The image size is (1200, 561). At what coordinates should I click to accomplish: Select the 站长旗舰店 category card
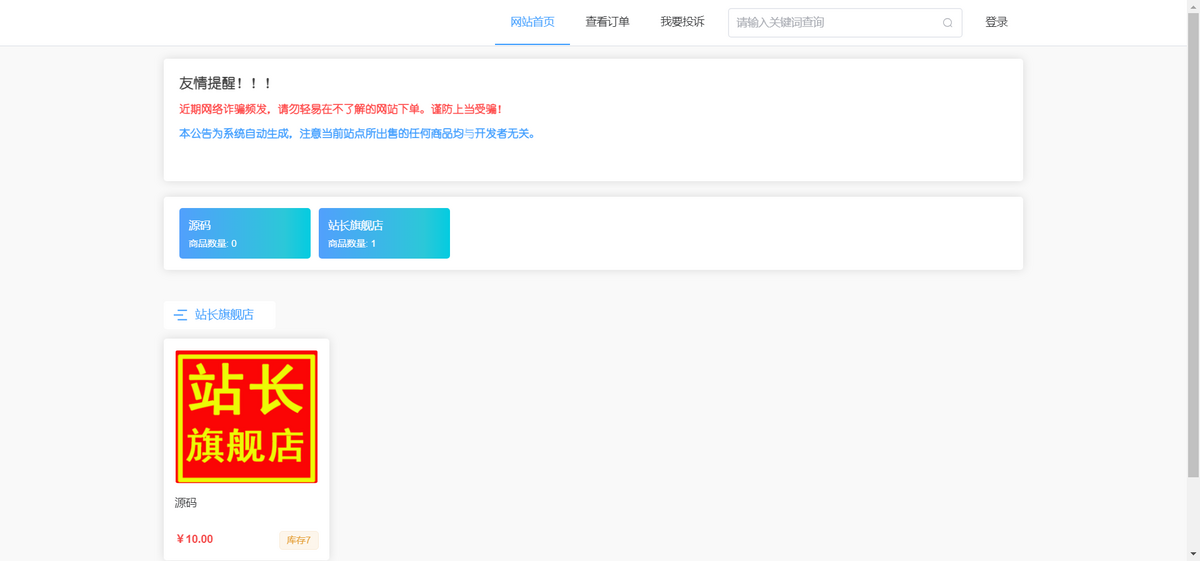[384, 233]
